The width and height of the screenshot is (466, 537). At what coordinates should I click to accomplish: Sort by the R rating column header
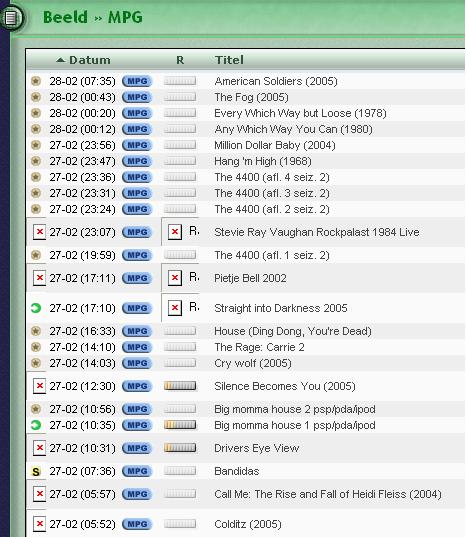(180, 60)
